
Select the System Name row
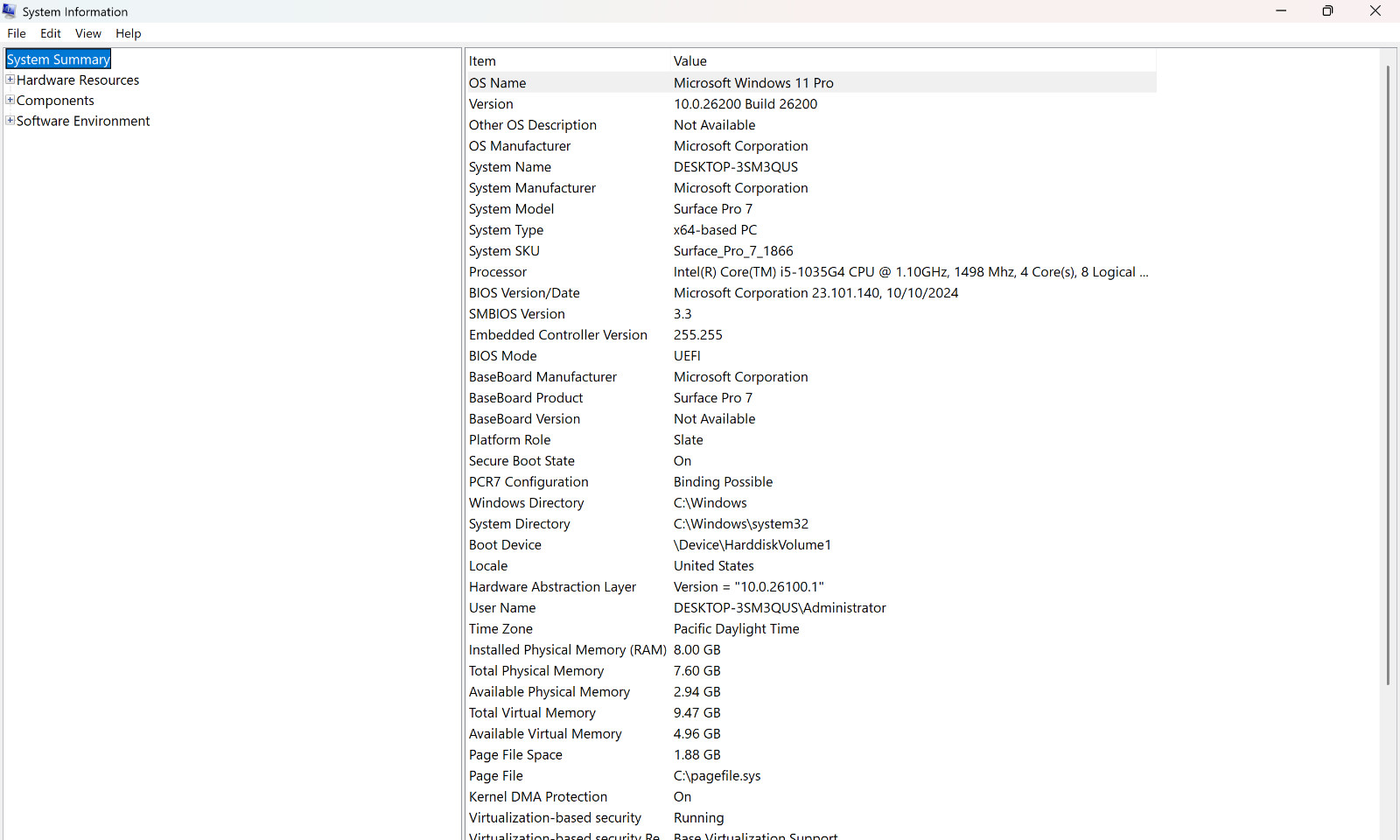click(x=811, y=167)
